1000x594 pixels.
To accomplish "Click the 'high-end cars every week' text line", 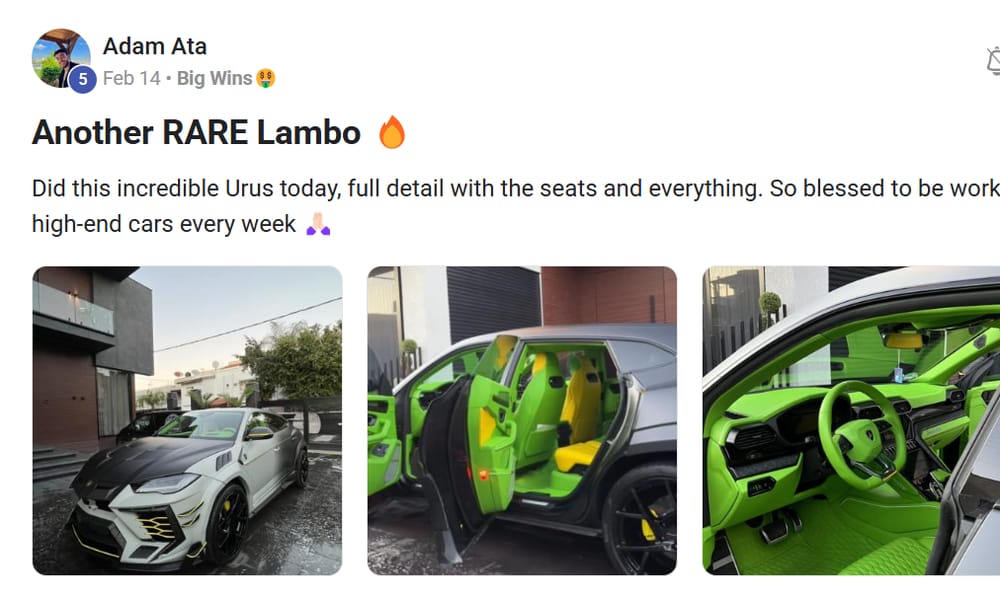I will 164,224.
